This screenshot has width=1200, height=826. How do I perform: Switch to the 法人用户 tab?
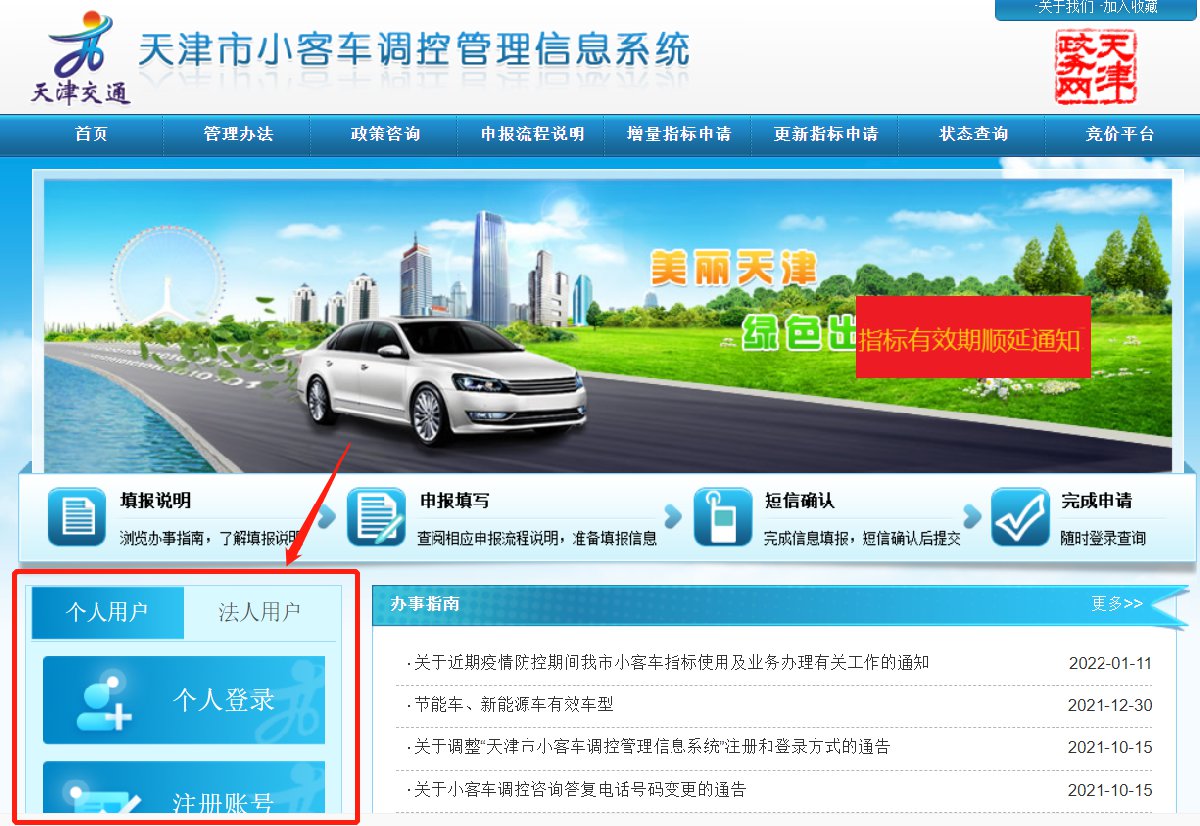260,612
